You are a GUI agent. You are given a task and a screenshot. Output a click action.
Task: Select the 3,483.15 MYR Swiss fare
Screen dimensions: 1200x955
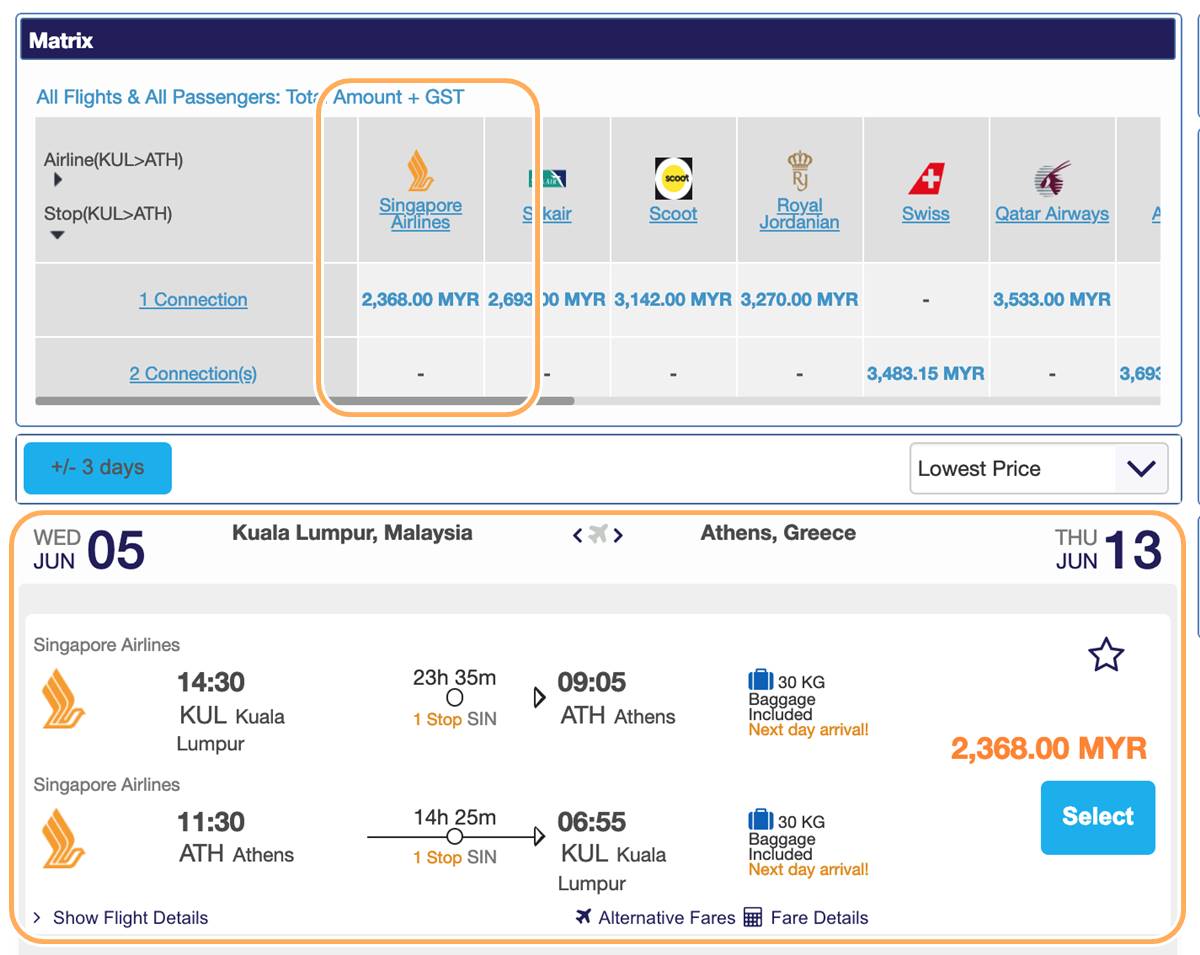926,373
